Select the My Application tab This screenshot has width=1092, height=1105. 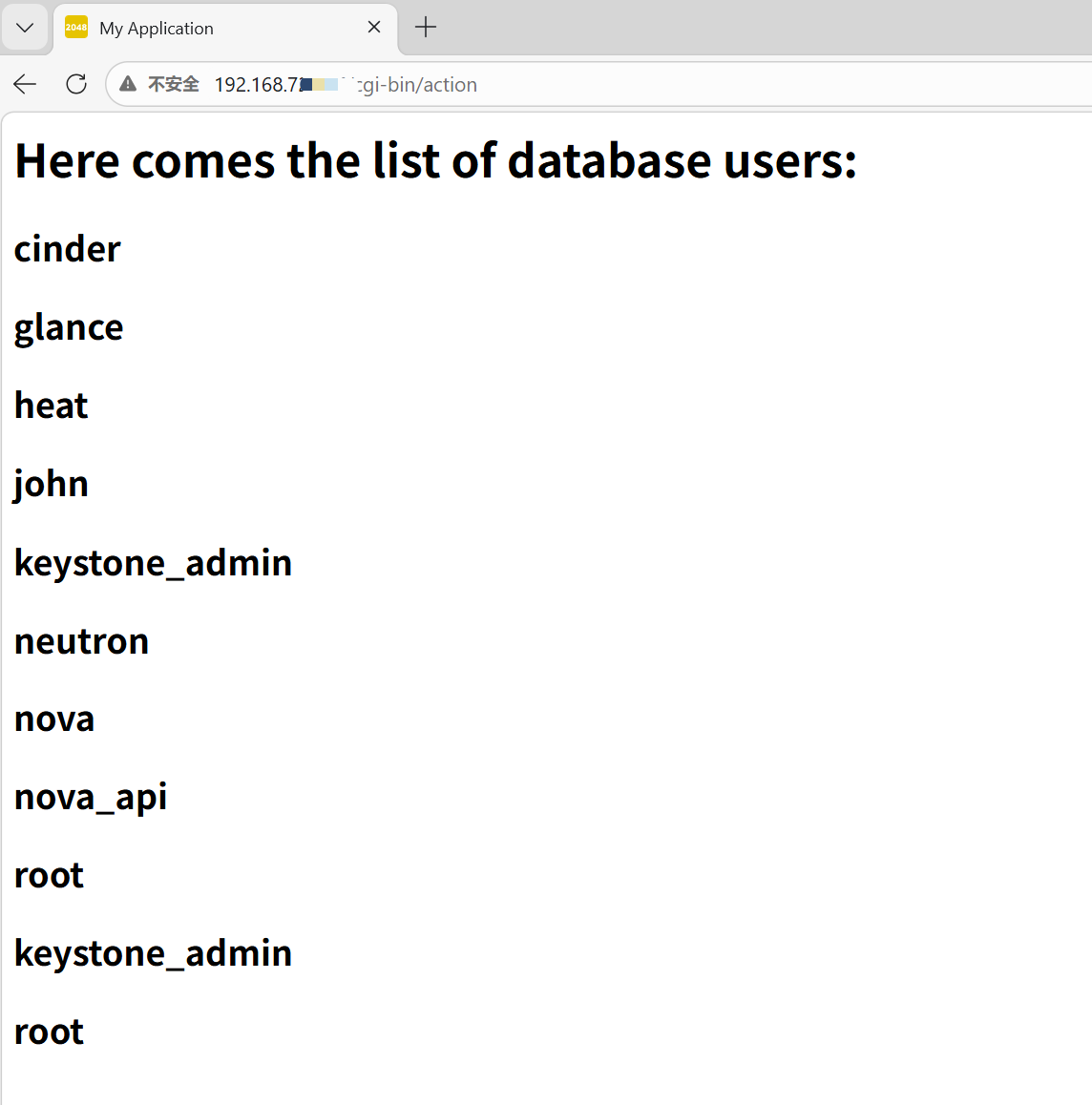pyautogui.click(x=225, y=29)
